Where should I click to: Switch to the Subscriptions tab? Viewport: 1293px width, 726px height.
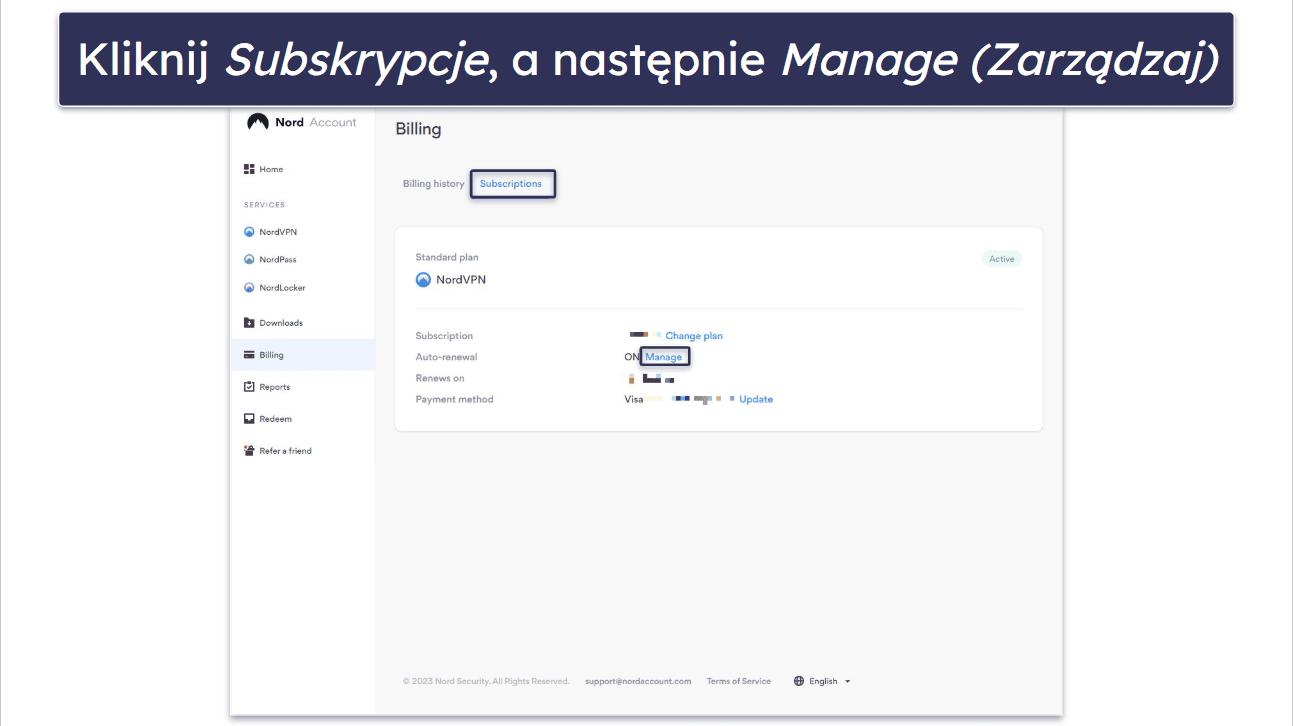coord(511,184)
